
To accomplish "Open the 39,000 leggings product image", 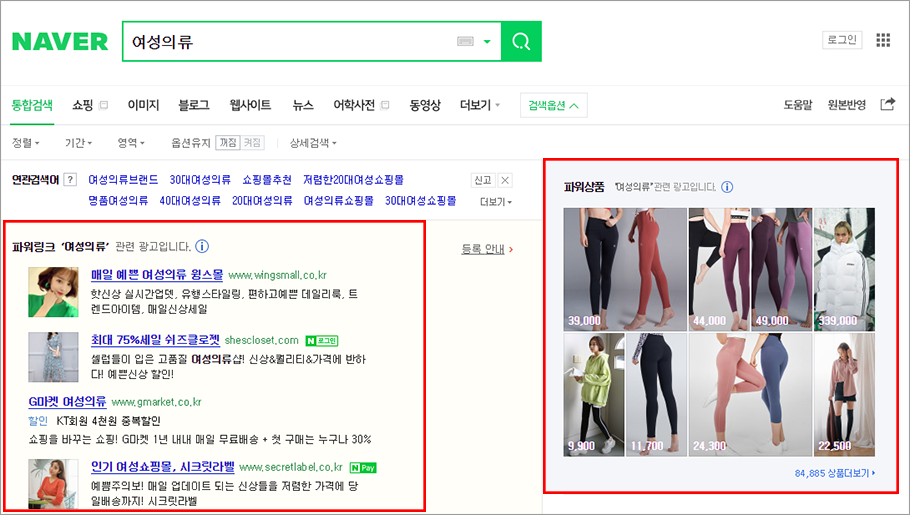I will pyautogui.click(x=625, y=269).
